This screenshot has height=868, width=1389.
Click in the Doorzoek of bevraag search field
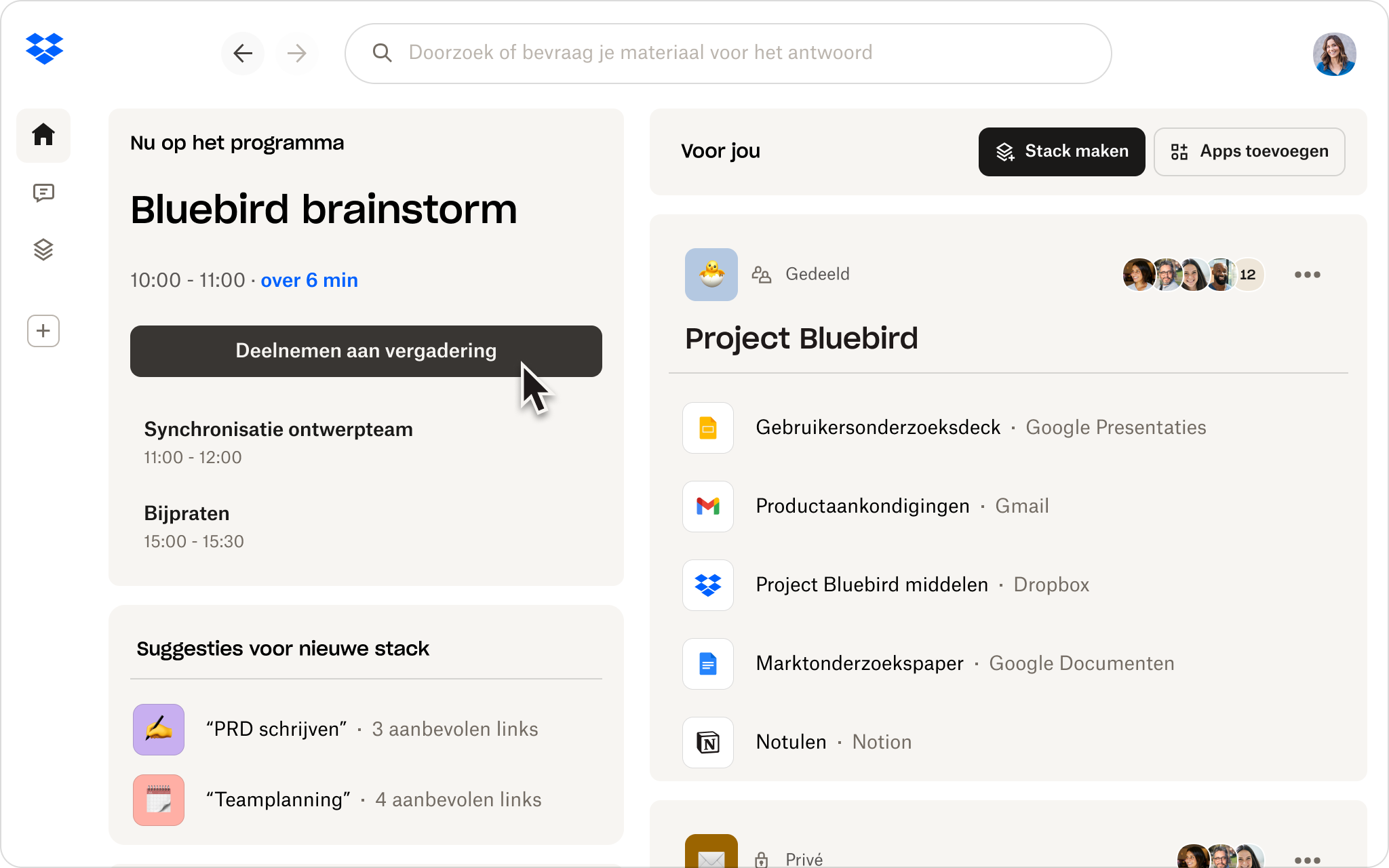click(x=728, y=54)
